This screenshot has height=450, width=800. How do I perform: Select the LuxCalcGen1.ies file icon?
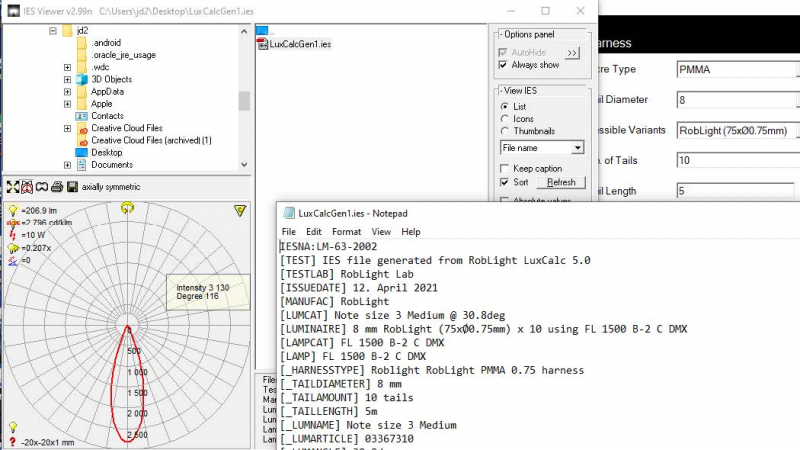coord(262,44)
